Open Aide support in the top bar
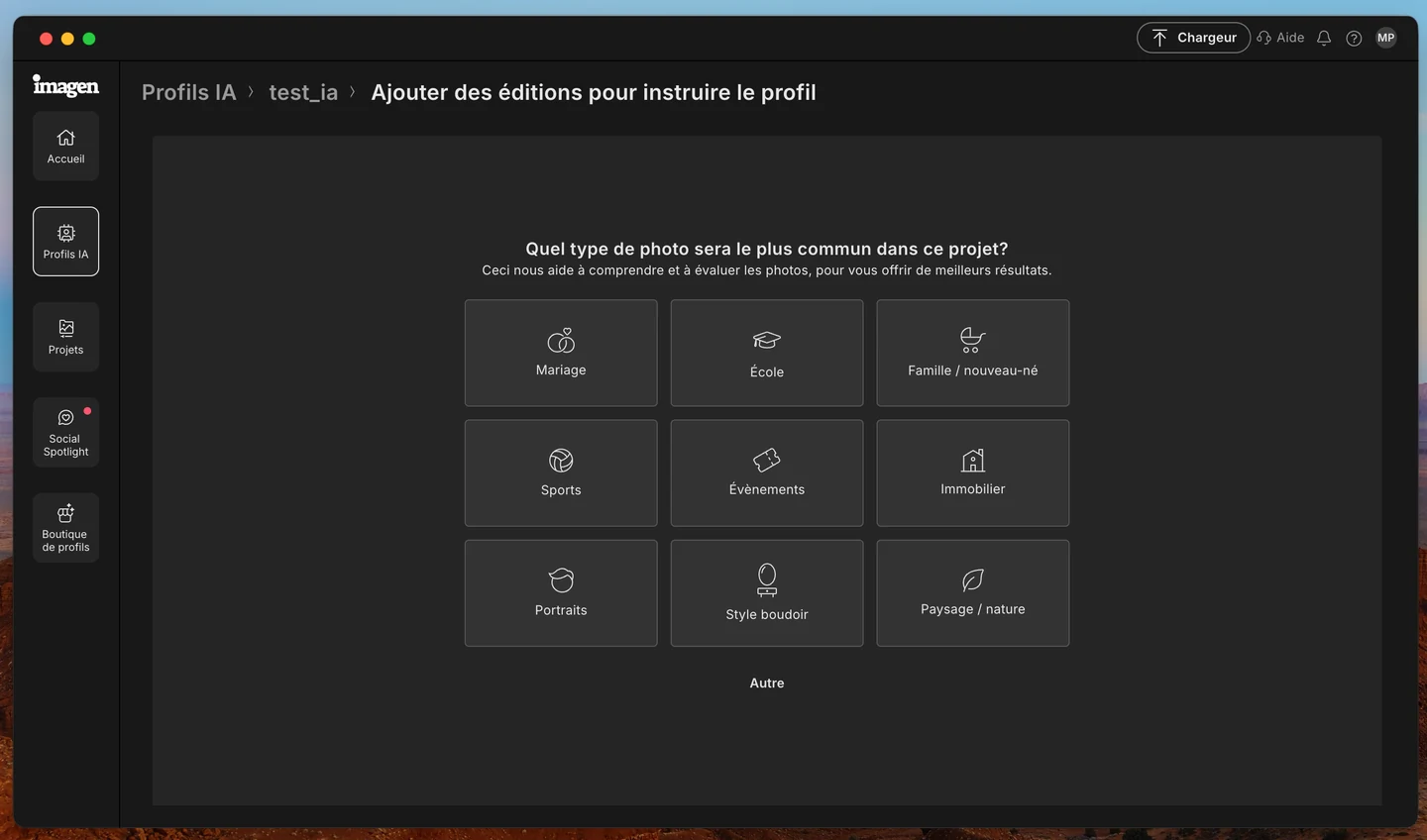This screenshot has width=1427, height=840. [1280, 38]
